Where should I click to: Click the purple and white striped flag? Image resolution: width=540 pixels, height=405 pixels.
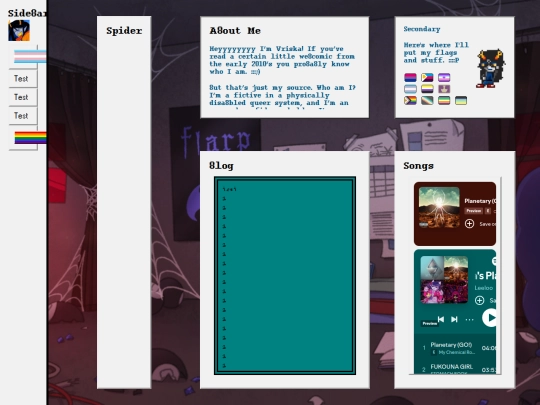tap(444, 77)
